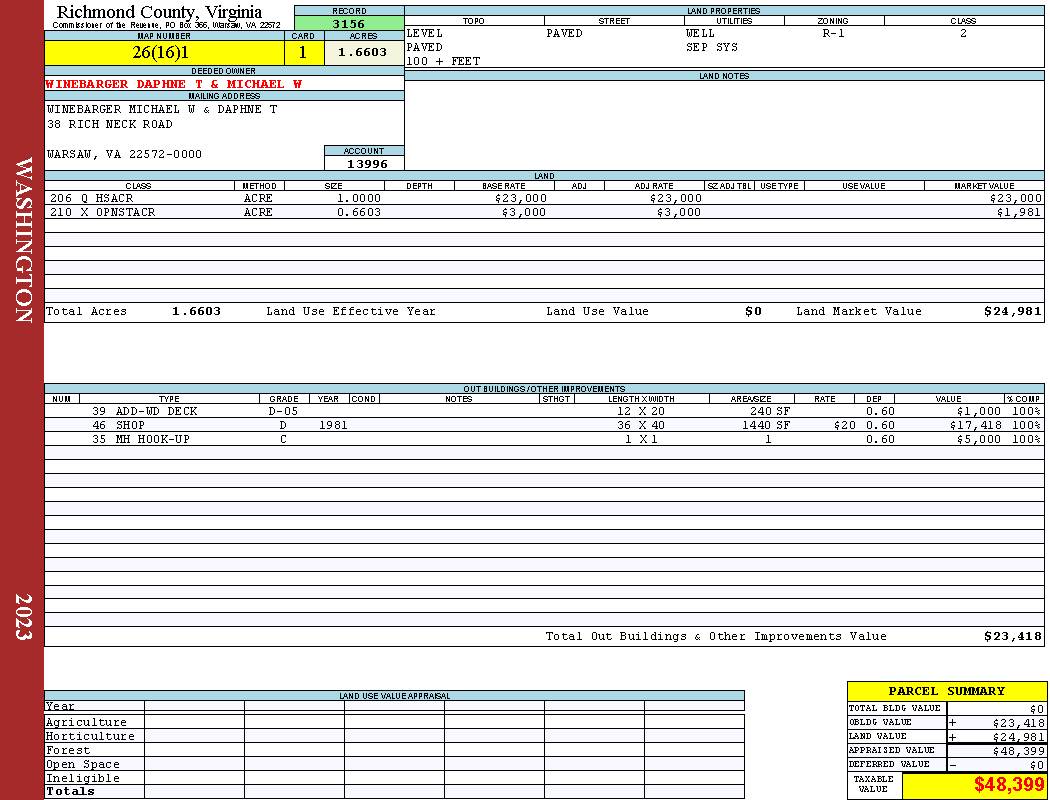Screen dimensions: 1050x800
Task: Click MH HOOK-UP value $5,000
Action: point(979,440)
